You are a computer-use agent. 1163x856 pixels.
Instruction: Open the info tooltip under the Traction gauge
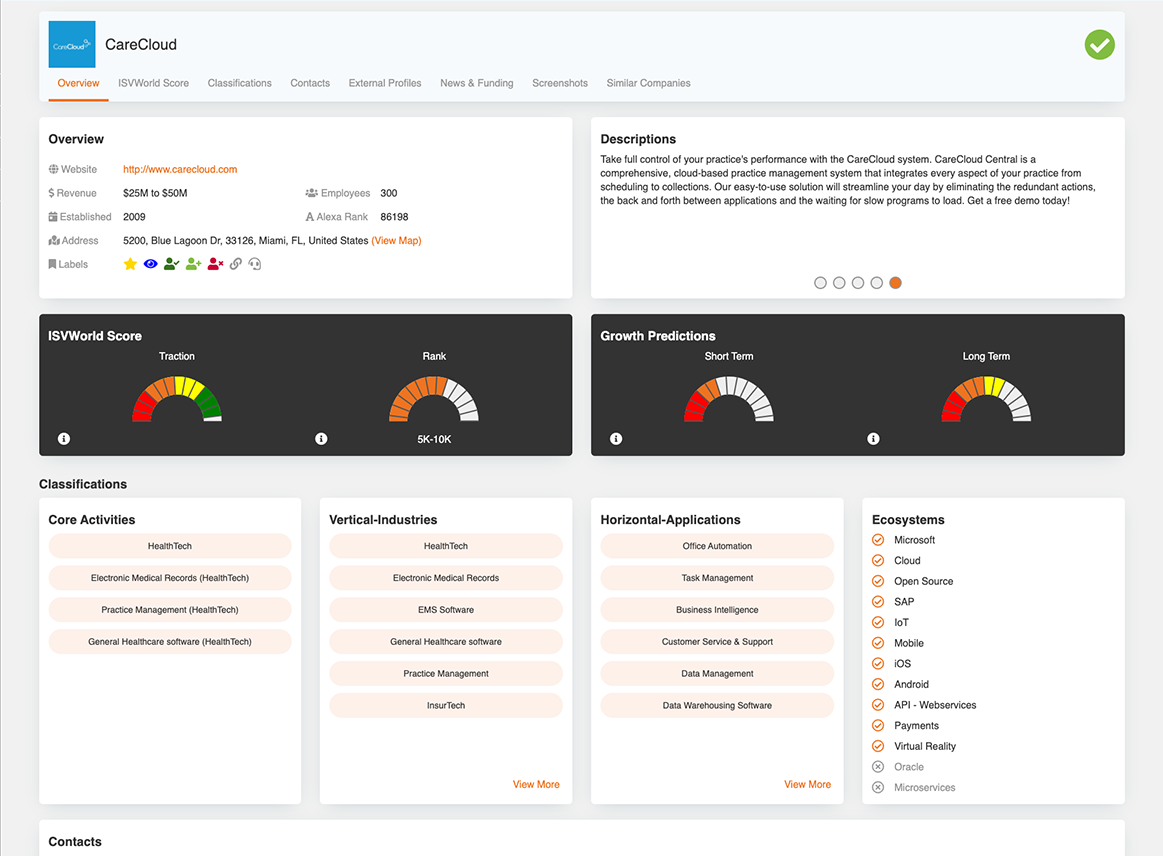click(63, 438)
